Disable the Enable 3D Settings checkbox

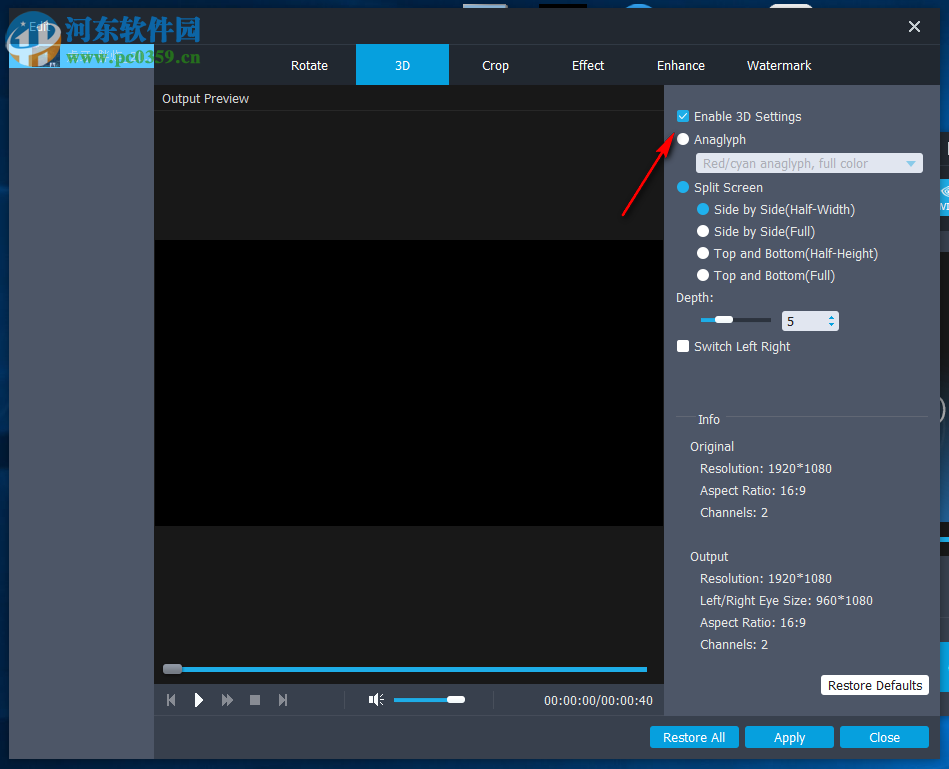coord(683,116)
